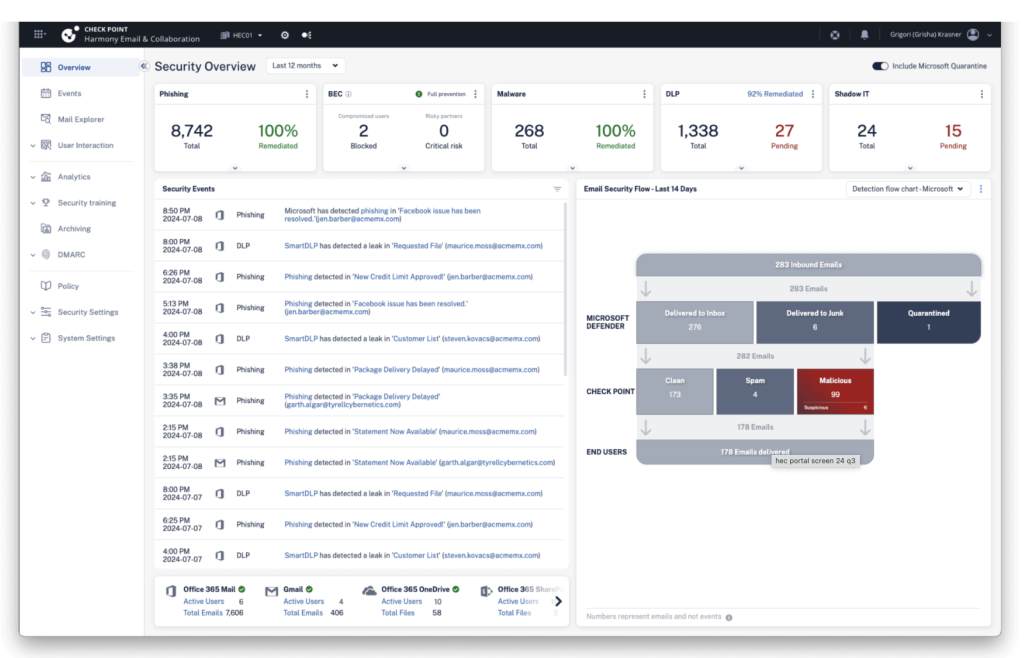The height and width of the screenshot is (658, 1024).
Task: Click the bell notifications icon
Action: click(864, 35)
